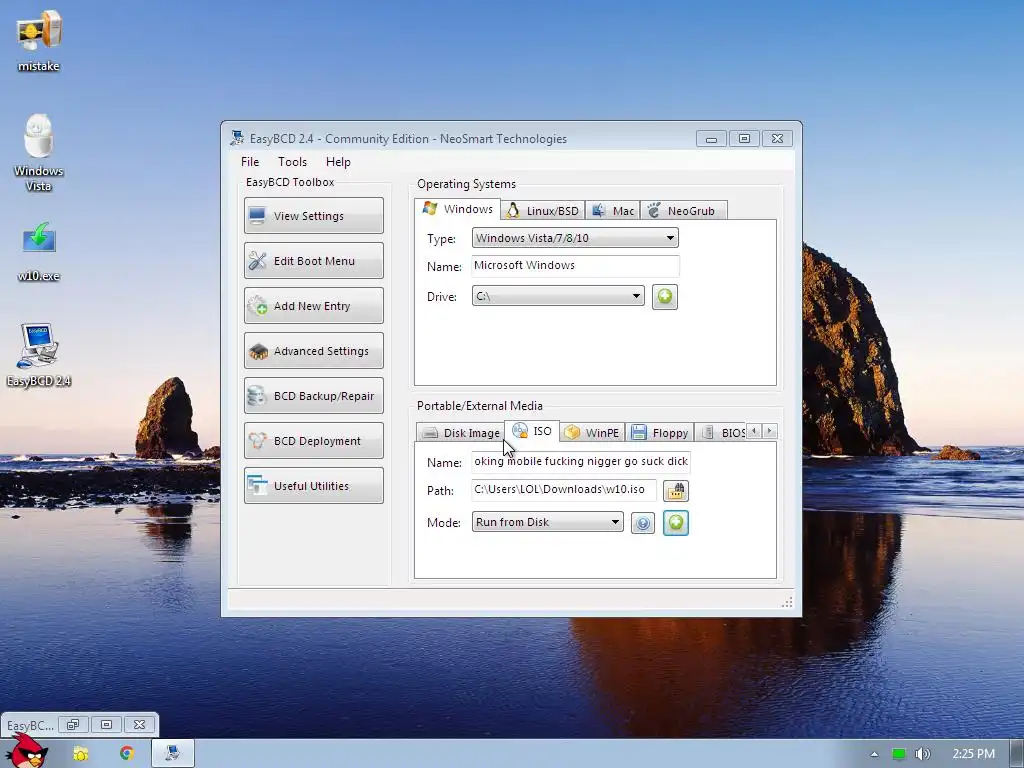Open the Help menu
The image size is (1024, 768).
(x=338, y=162)
